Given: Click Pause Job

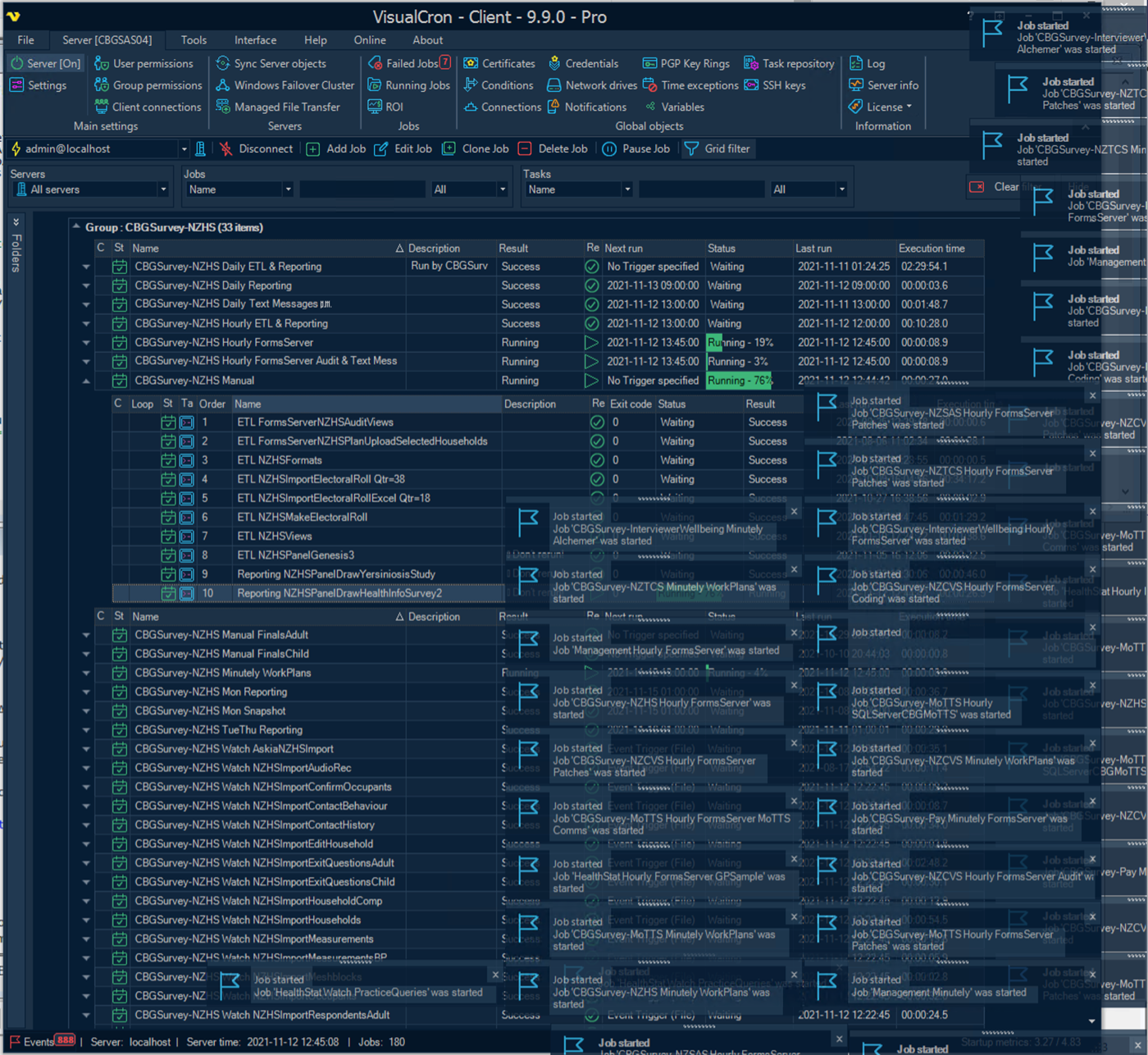Looking at the screenshot, I should tap(636, 149).
